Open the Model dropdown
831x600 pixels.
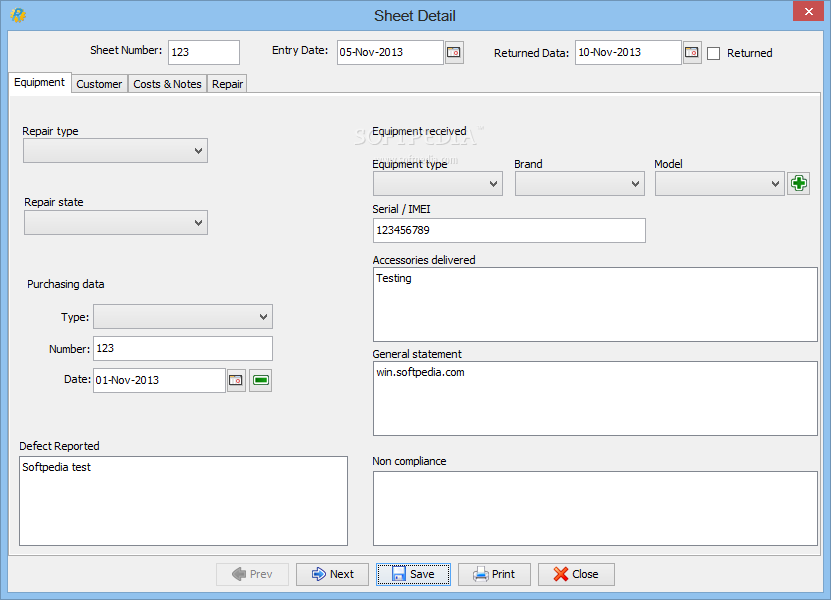(x=720, y=184)
